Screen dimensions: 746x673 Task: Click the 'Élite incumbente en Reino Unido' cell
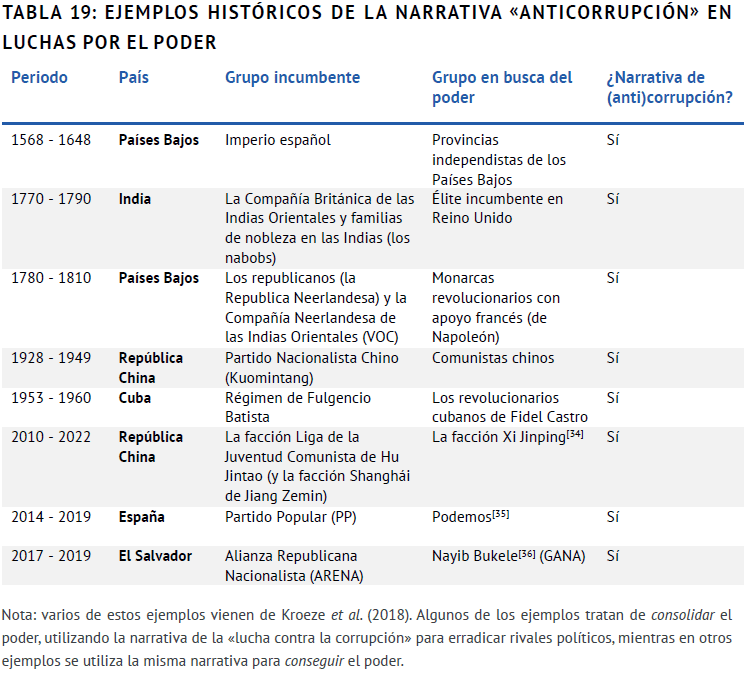pos(497,208)
